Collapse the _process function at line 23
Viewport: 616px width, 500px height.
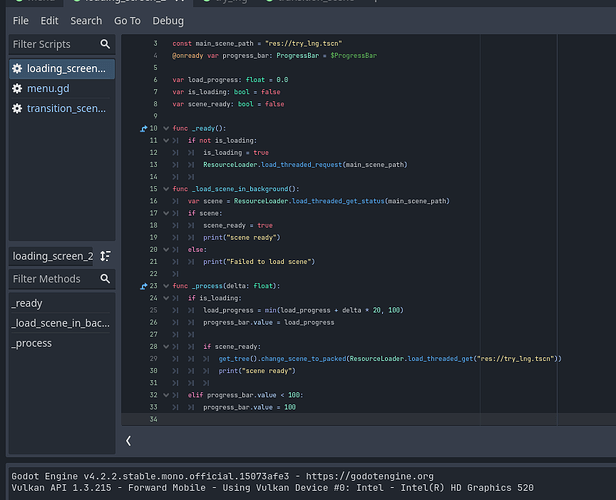point(165,286)
